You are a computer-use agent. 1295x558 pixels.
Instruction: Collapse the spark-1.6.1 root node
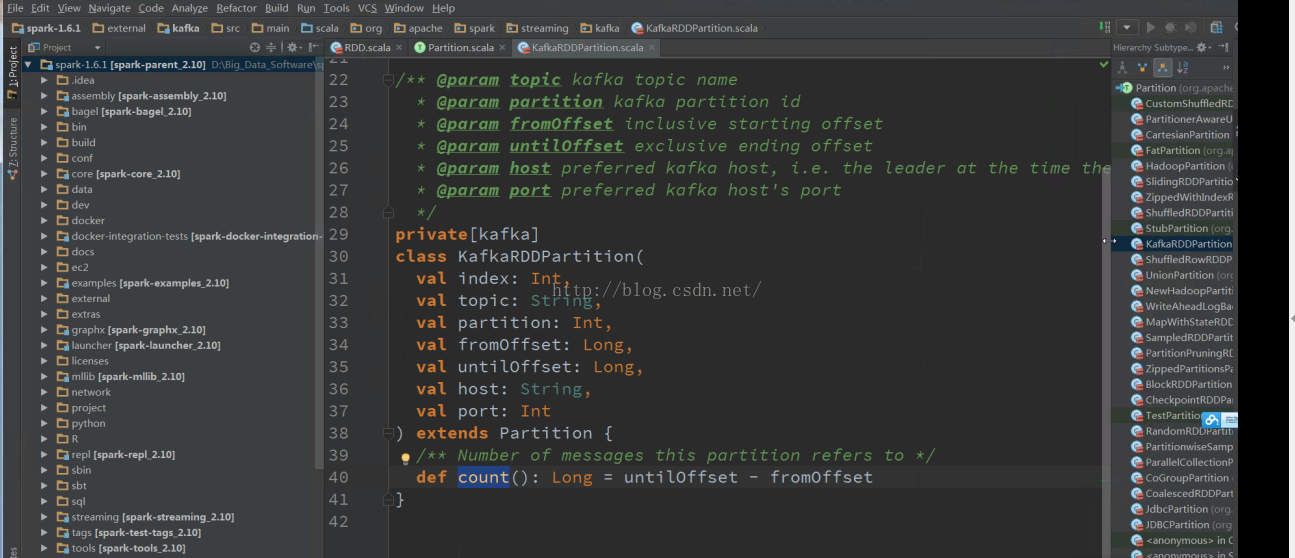pos(30,64)
